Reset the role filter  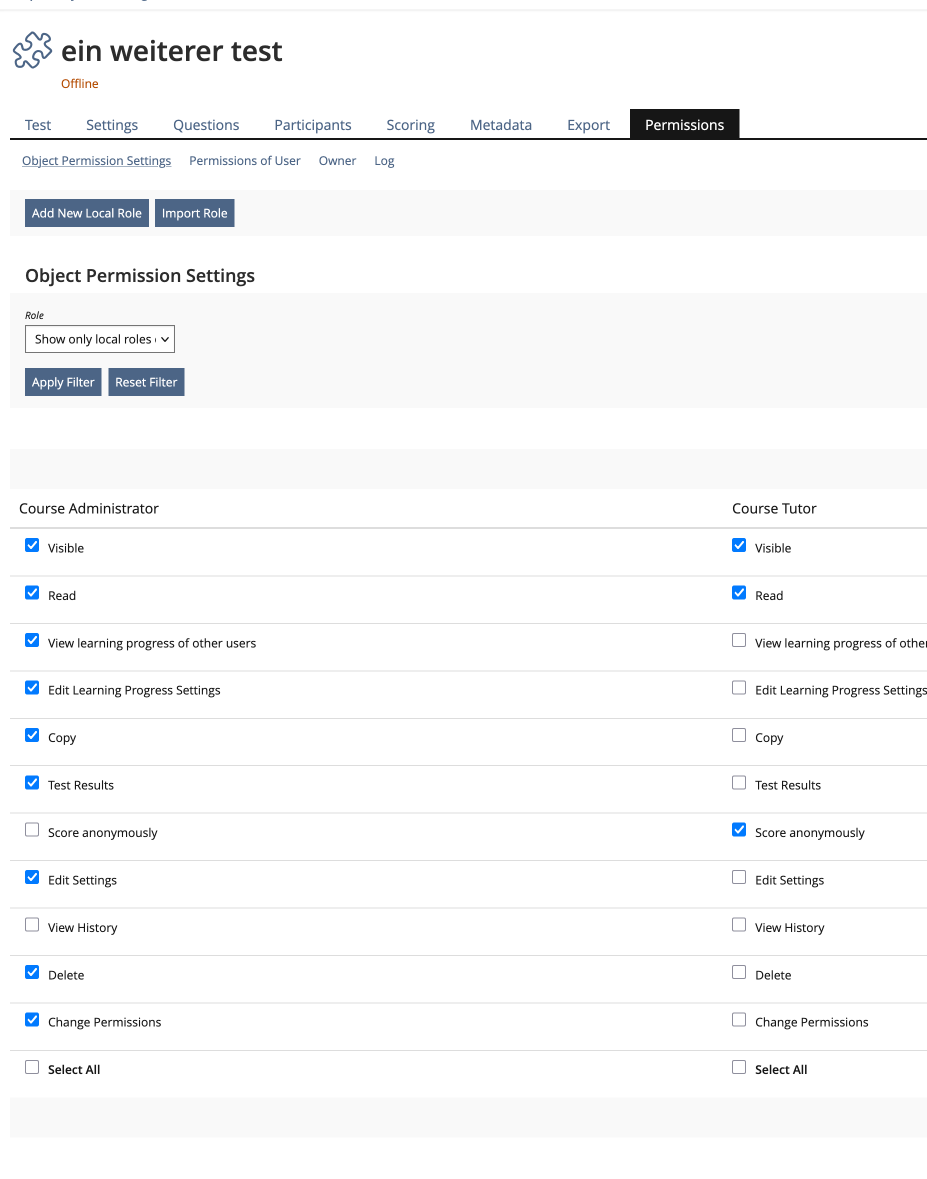pos(145,381)
